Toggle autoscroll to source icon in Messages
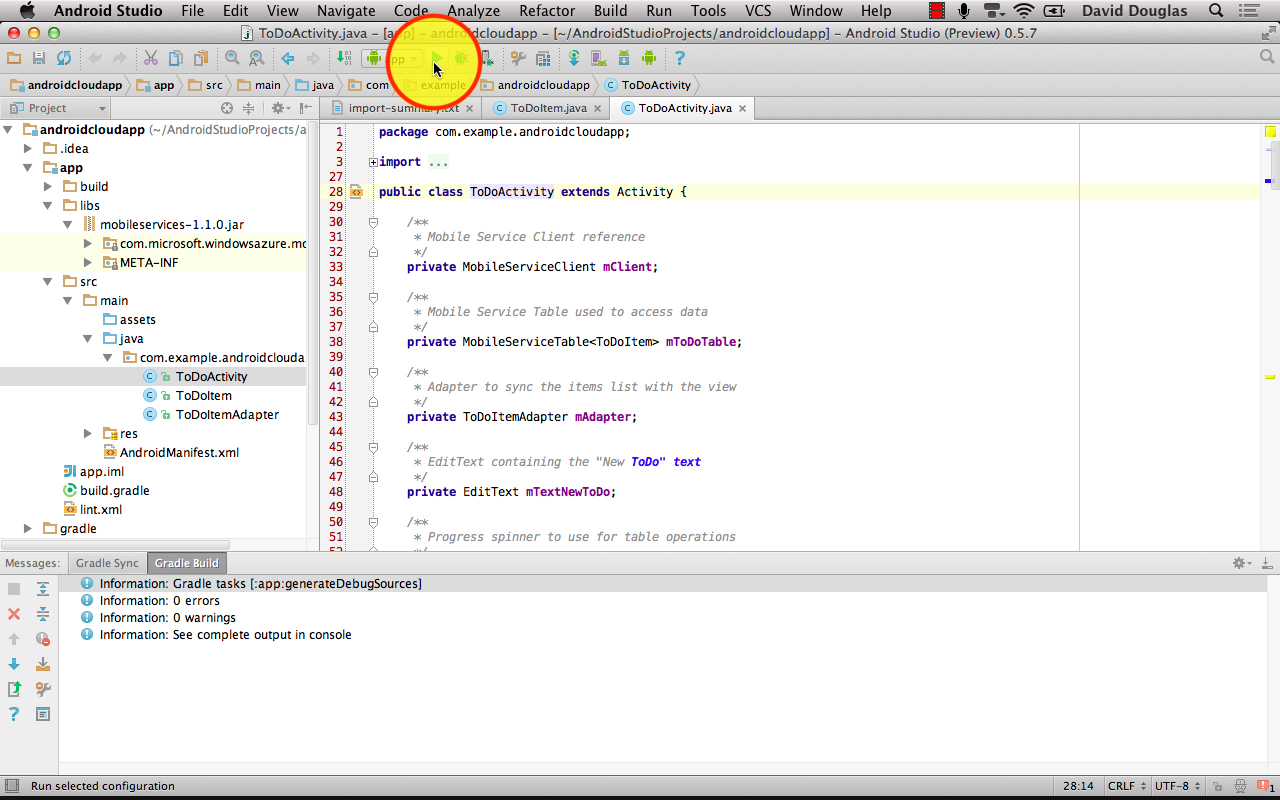The width and height of the screenshot is (1280, 800). [43, 664]
